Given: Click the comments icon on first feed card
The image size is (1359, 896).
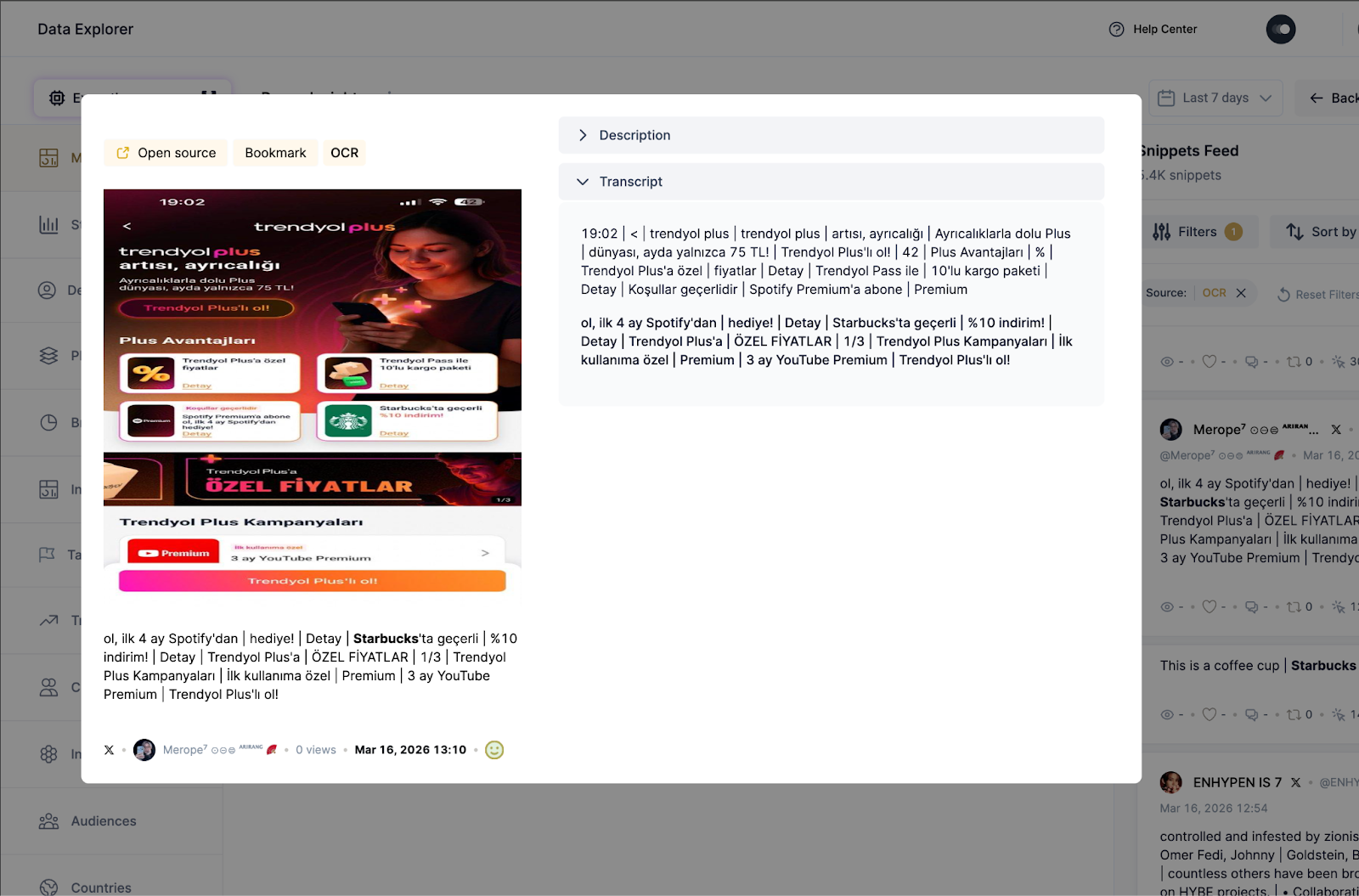Looking at the screenshot, I should pos(1251,362).
